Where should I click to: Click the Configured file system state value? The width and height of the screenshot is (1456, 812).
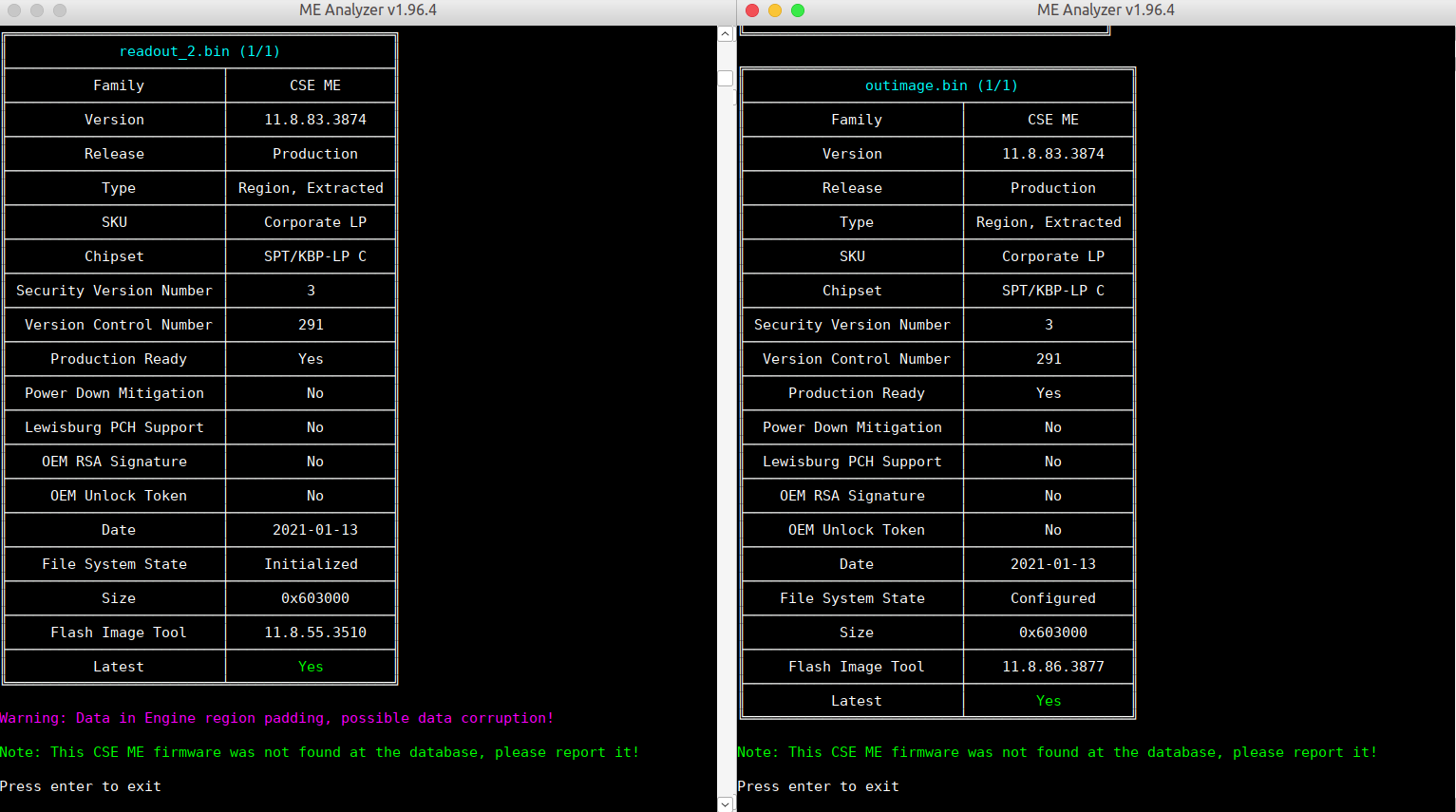tap(1053, 598)
